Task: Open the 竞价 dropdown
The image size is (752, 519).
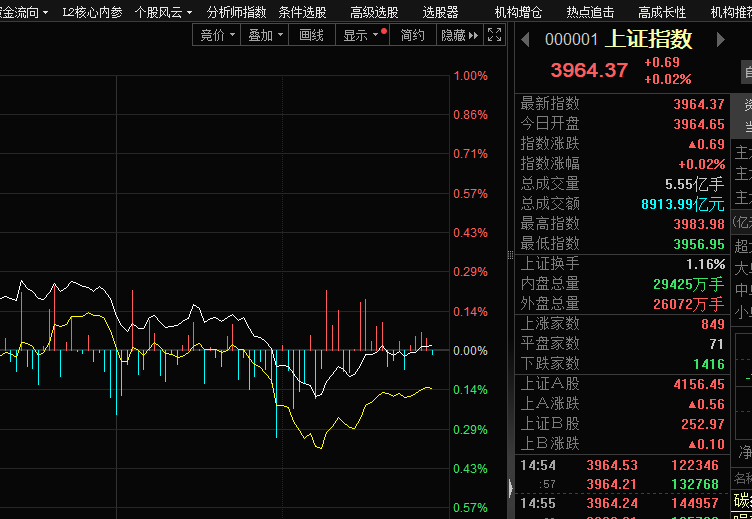Action: 218,35
